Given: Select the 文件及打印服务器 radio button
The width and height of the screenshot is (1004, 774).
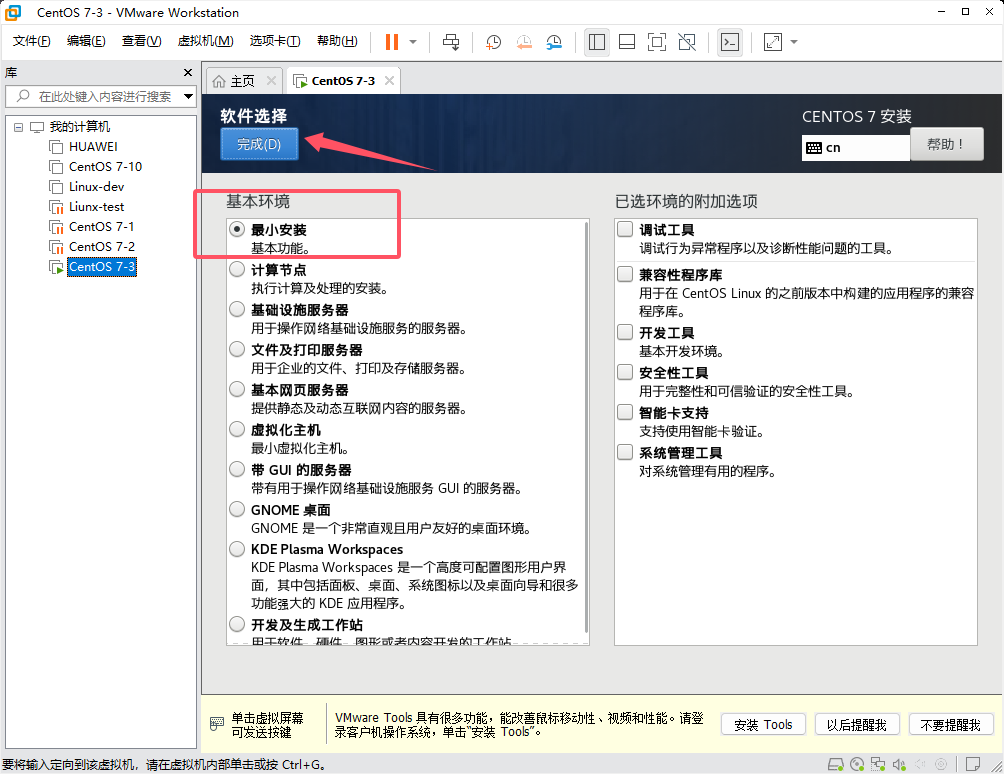Looking at the screenshot, I should pos(237,350).
